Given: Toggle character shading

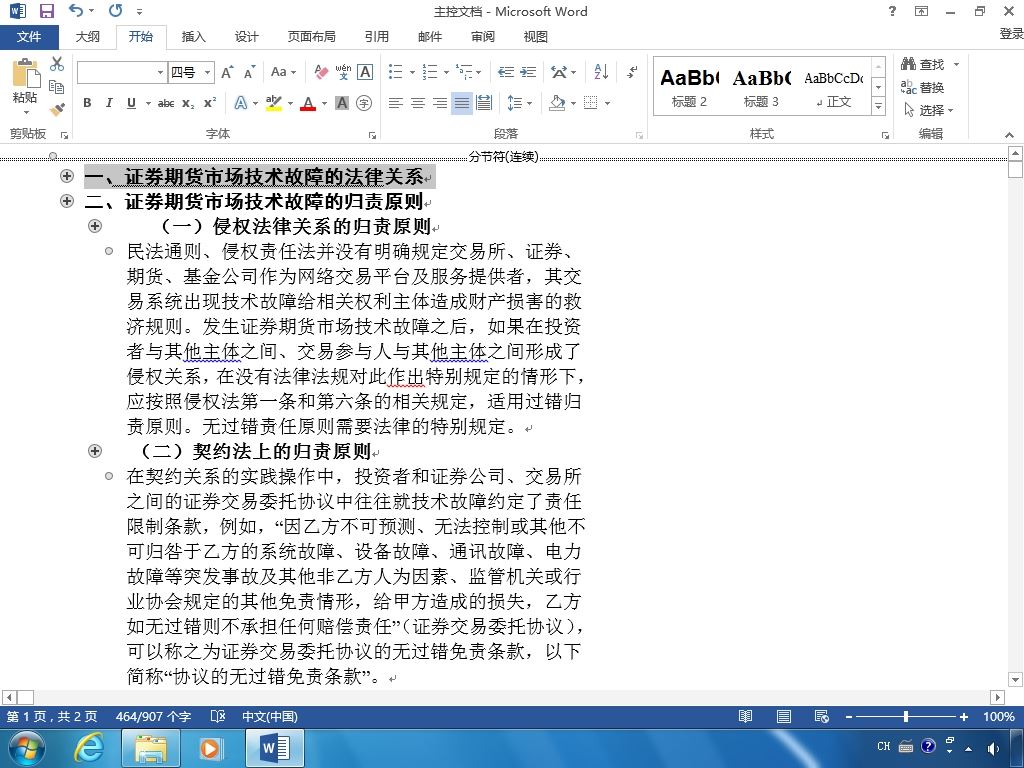Looking at the screenshot, I should [342, 103].
